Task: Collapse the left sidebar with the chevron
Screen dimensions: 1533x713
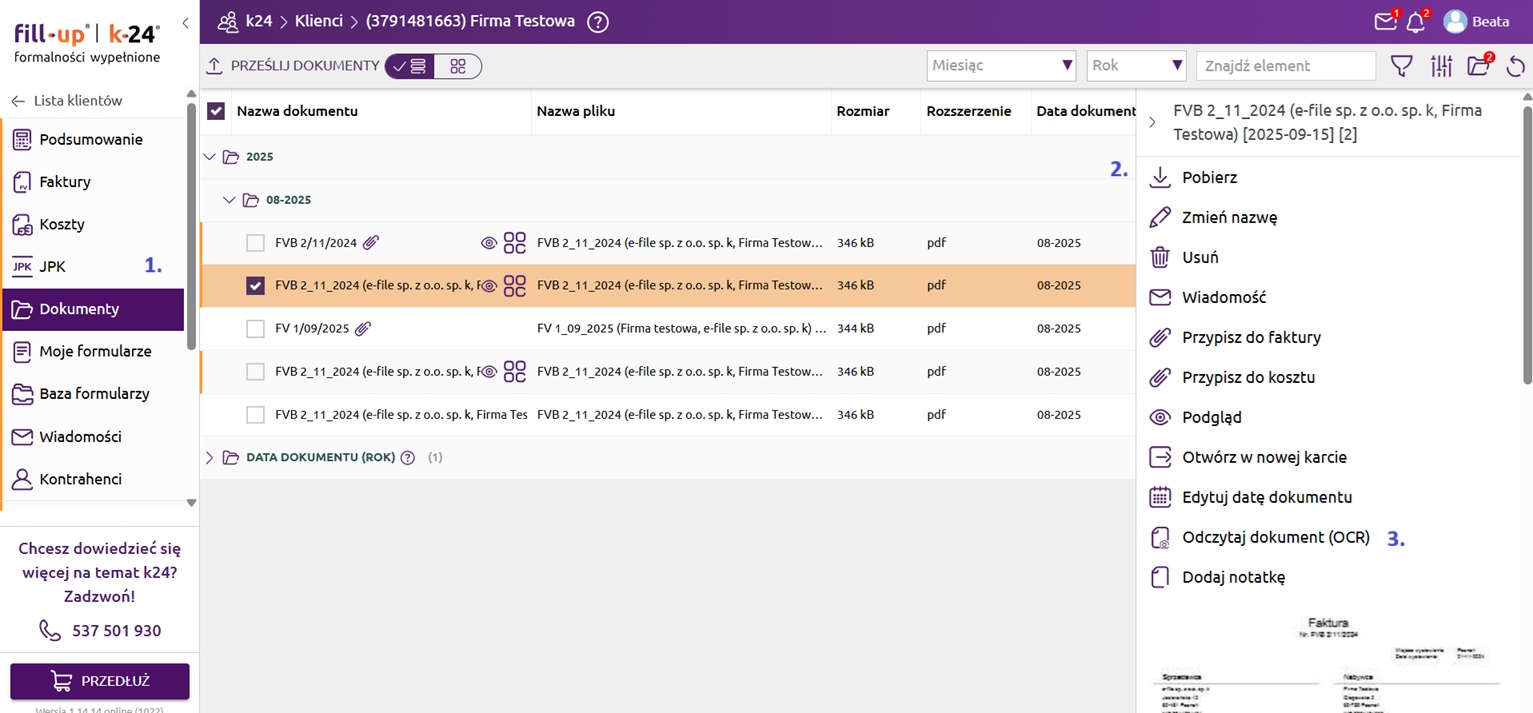Action: pyautogui.click(x=185, y=22)
